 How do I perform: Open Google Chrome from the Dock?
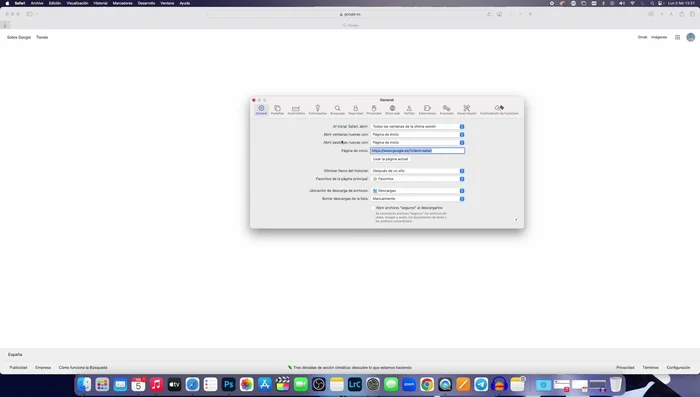[427, 384]
